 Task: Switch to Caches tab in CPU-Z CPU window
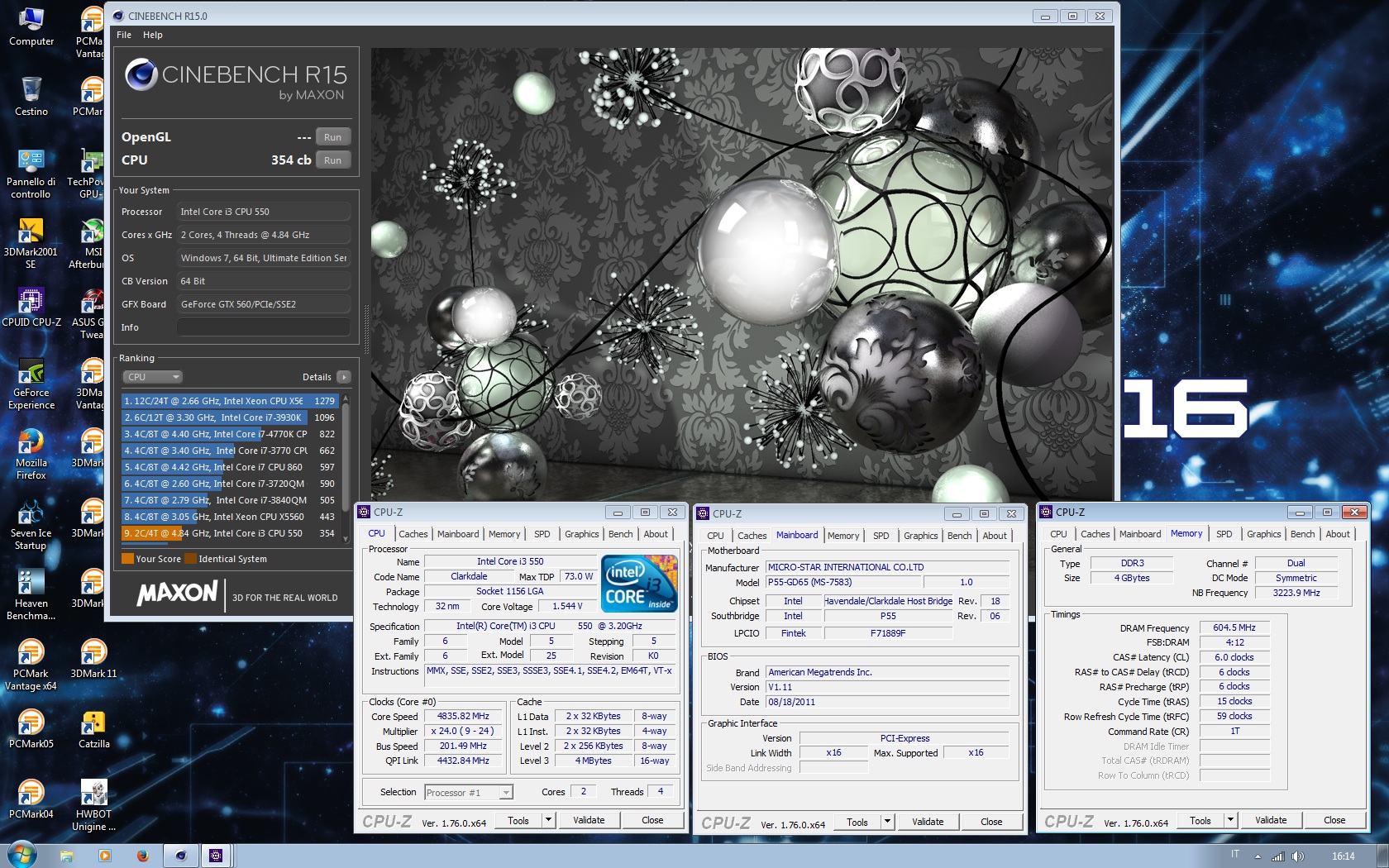tap(413, 534)
